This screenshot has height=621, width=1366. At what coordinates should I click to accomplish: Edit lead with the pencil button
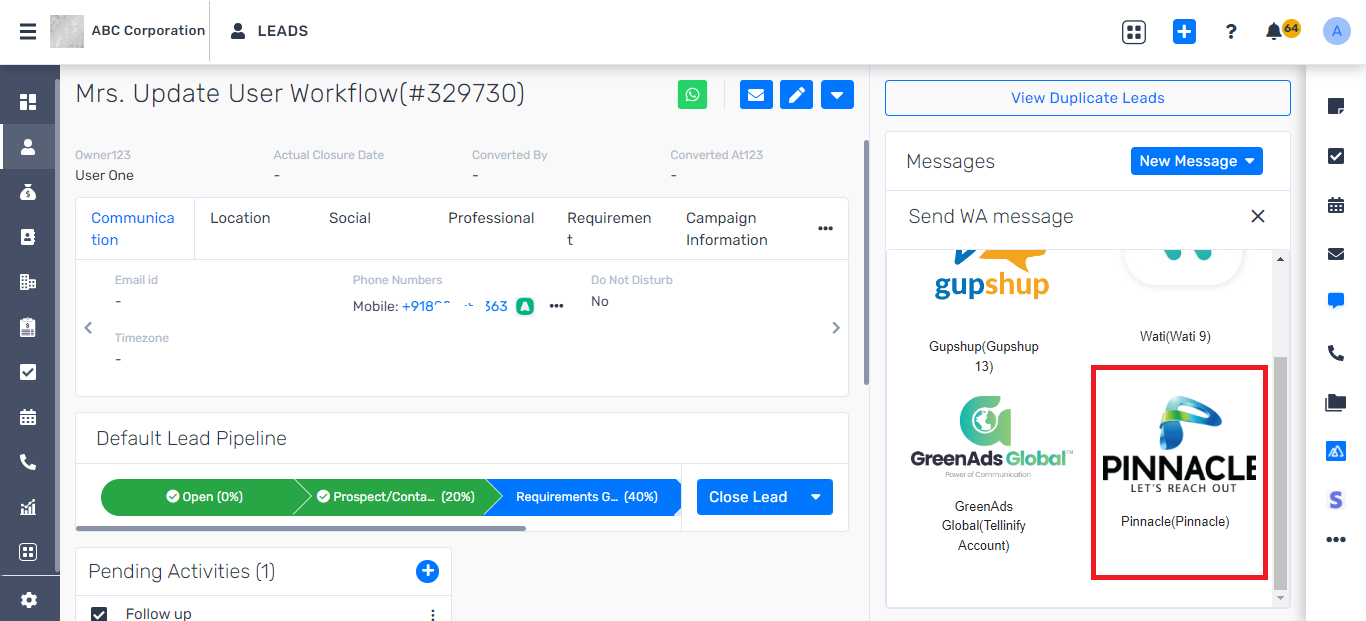(797, 95)
